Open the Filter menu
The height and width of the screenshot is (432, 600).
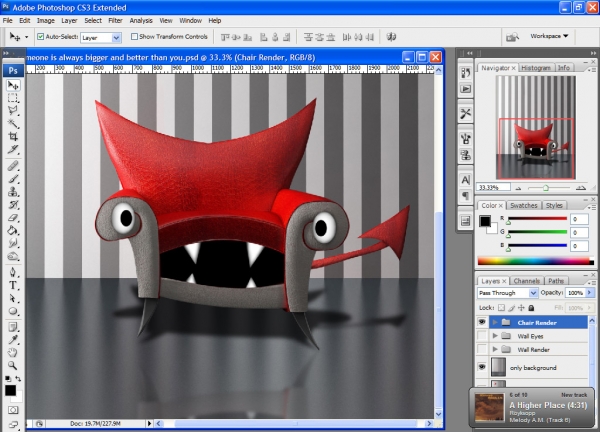(x=115, y=21)
